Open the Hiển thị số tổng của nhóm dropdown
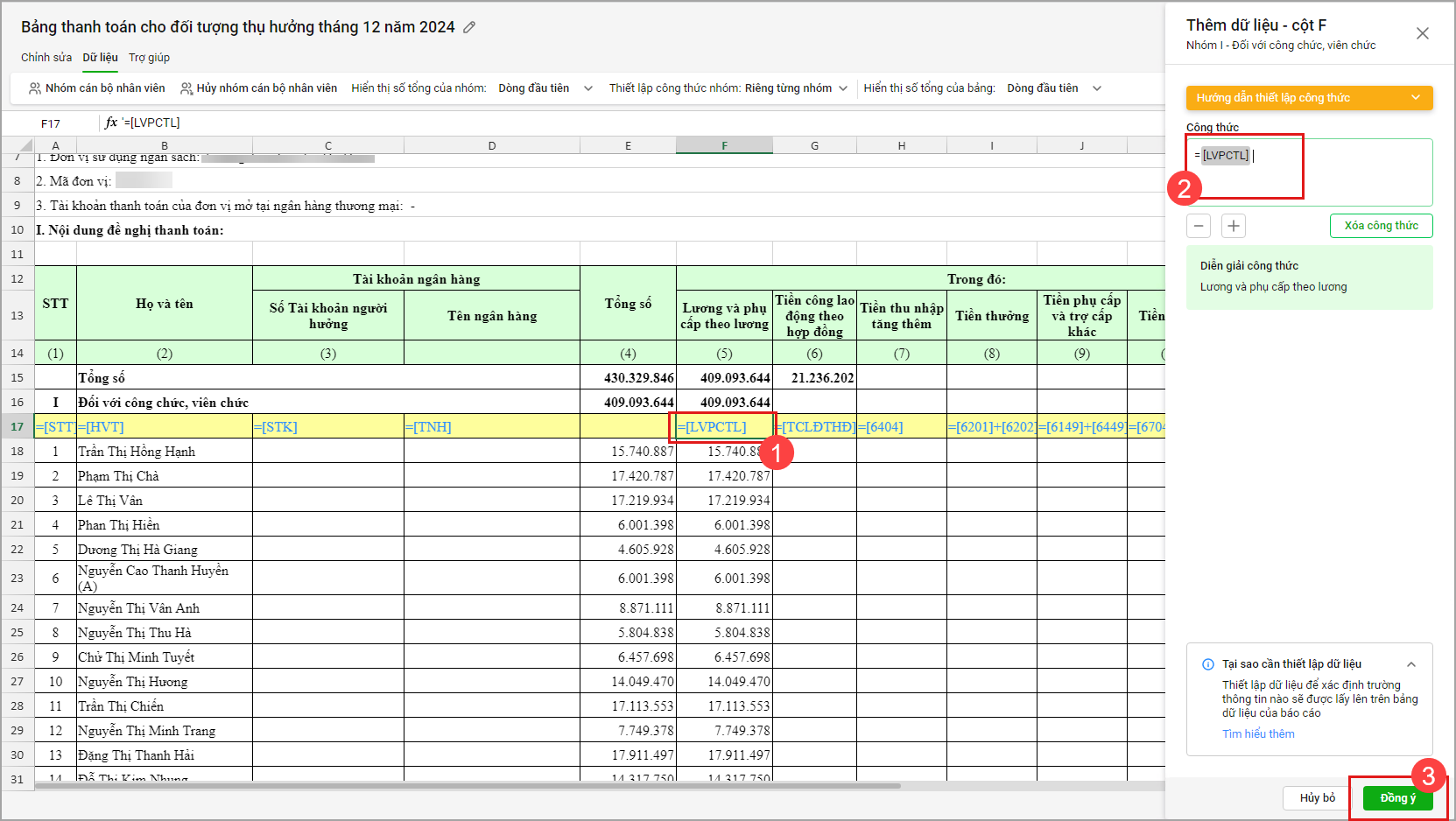The width and height of the screenshot is (1456, 821). tap(545, 88)
